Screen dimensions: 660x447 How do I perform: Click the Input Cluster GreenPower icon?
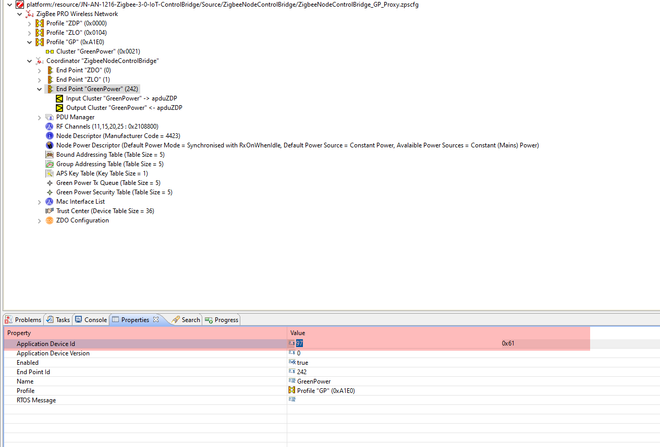[59, 98]
